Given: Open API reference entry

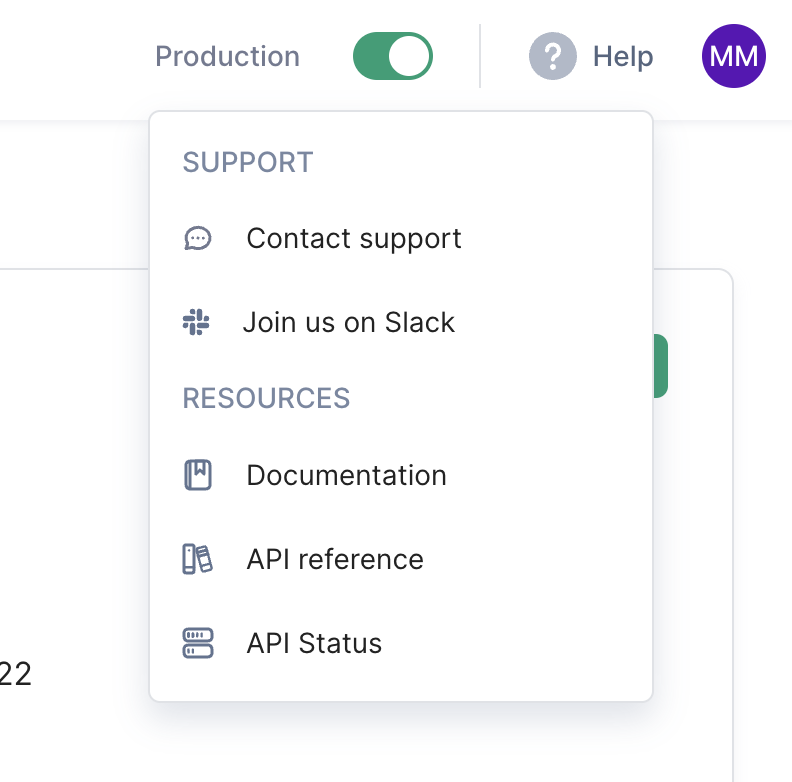Looking at the screenshot, I should point(401,559).
